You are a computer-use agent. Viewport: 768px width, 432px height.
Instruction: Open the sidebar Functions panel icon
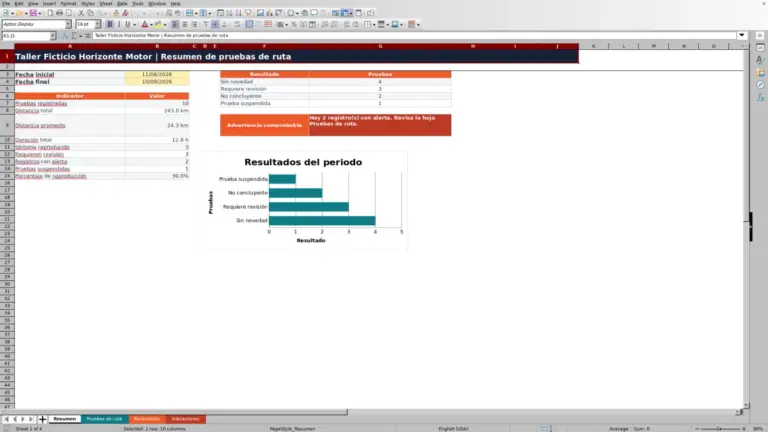(x=760, y=97)
